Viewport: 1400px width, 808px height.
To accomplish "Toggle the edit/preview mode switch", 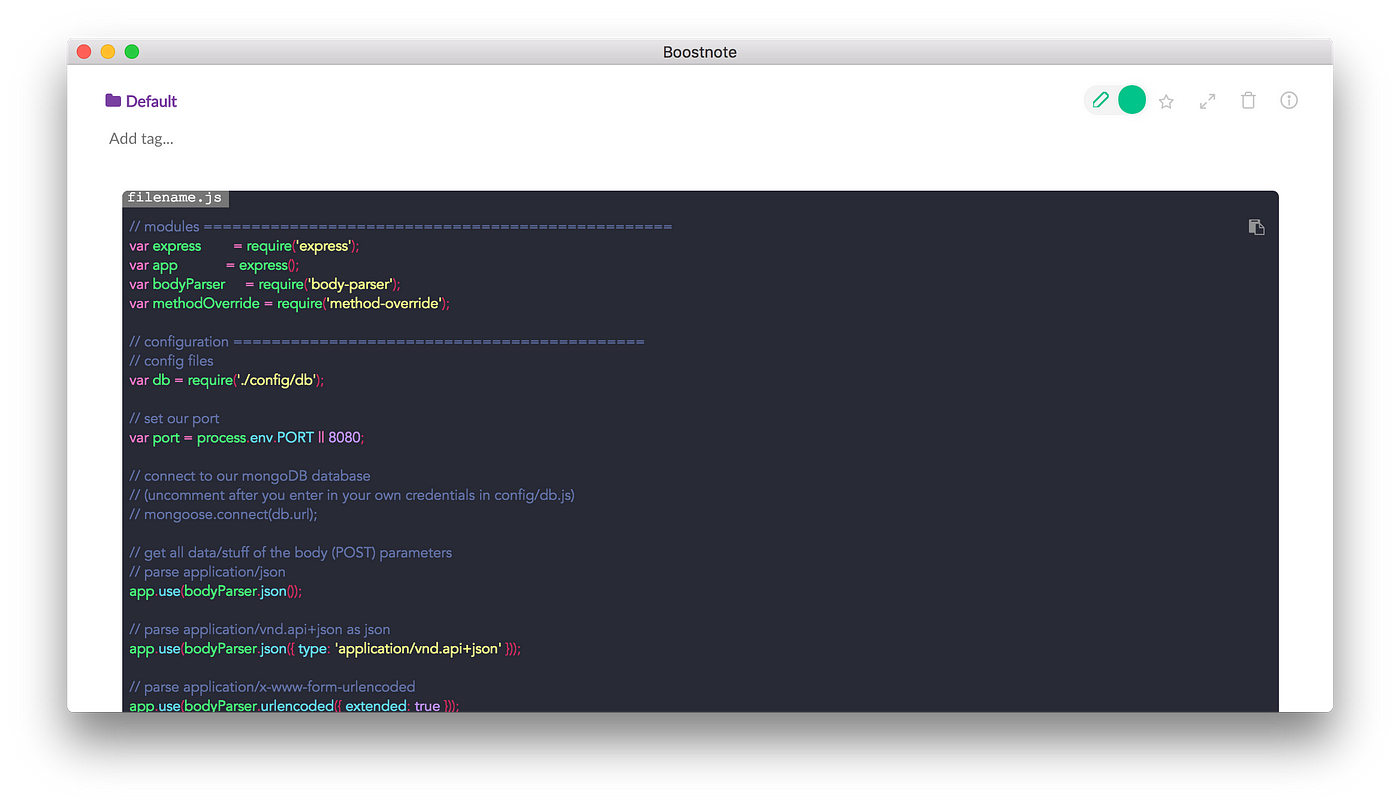I will 1115,100.
